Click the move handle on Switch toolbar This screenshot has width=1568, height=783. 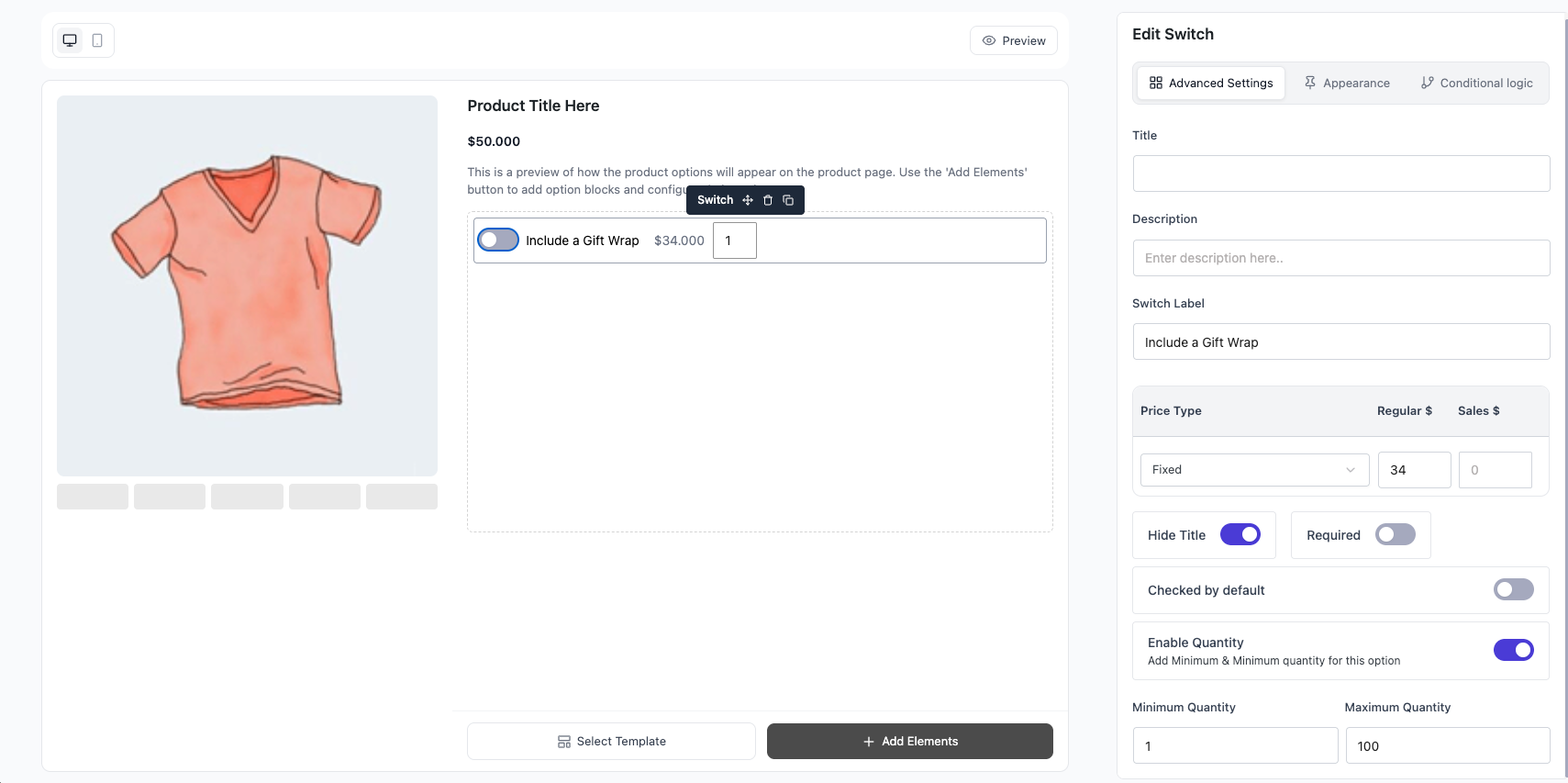click(x=748, y=200)
